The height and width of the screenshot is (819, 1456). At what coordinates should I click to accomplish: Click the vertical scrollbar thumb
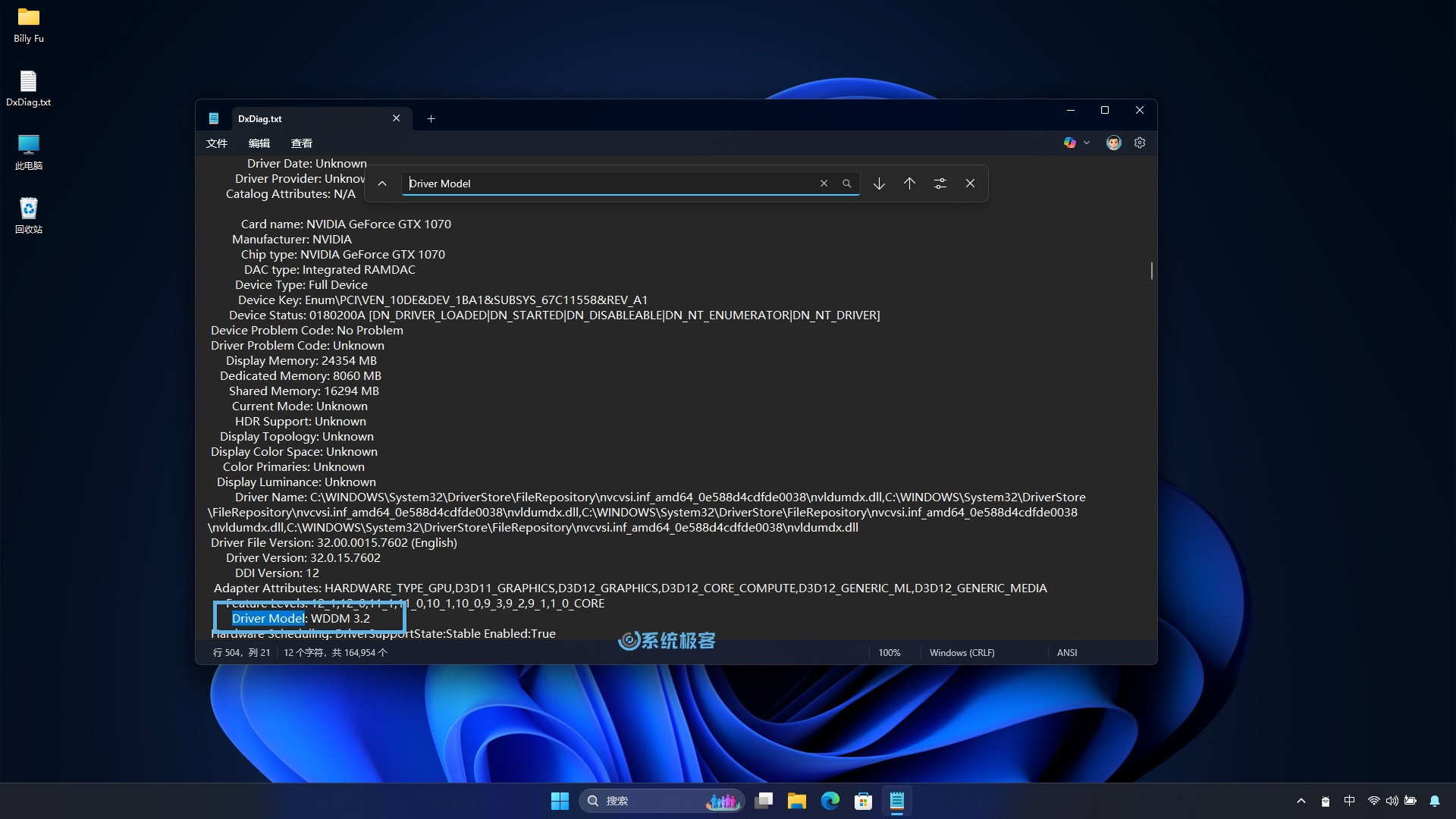(1151, 271)
